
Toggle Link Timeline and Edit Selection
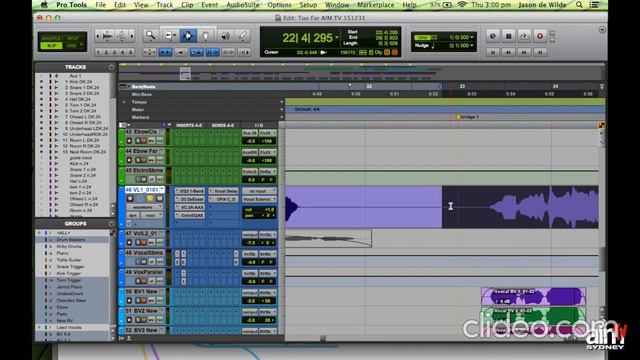click(197, 52)
